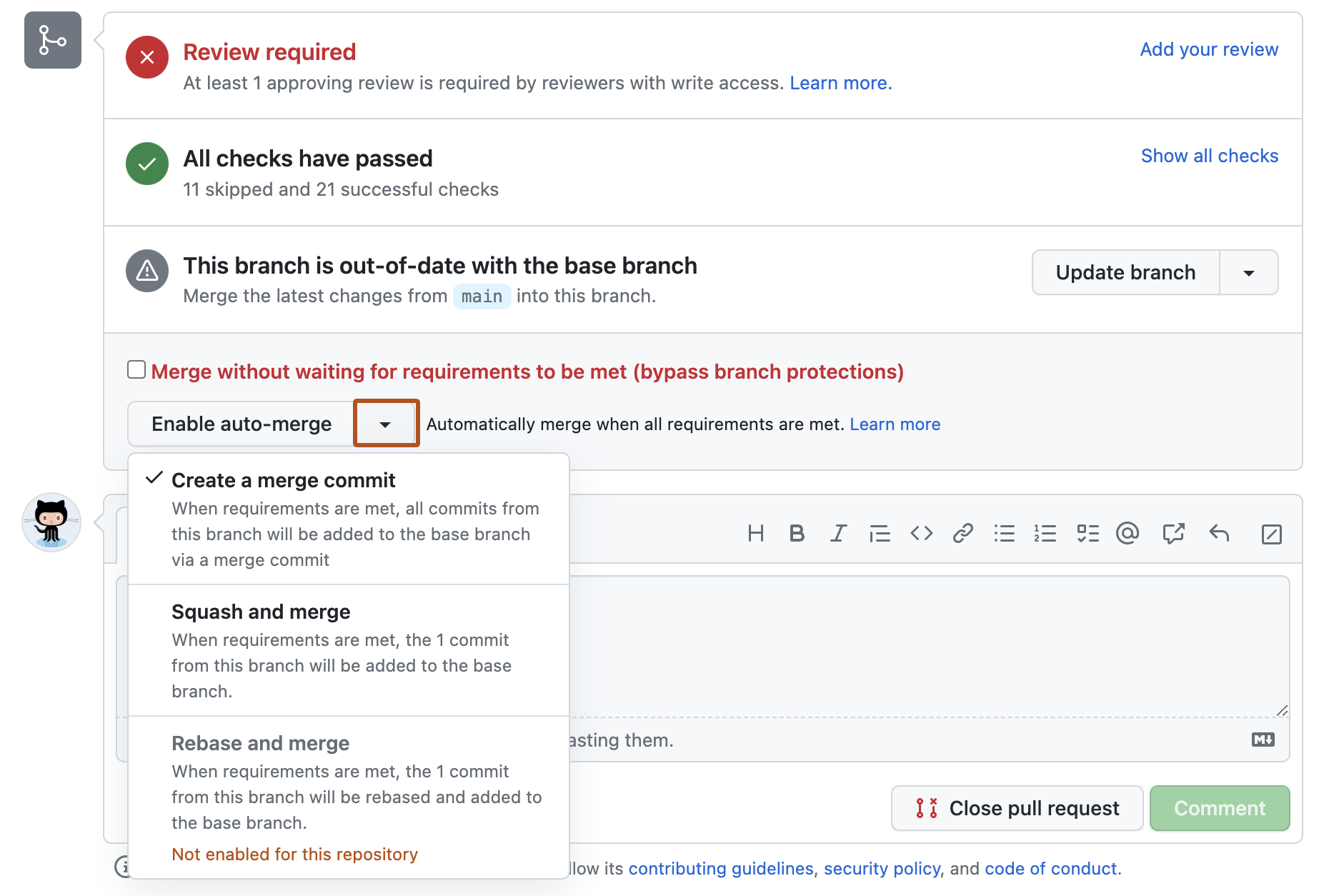Open the Enable auto-merge dropdown arrow
This screenshot has height=896, width=1329.
pos(386,423)
